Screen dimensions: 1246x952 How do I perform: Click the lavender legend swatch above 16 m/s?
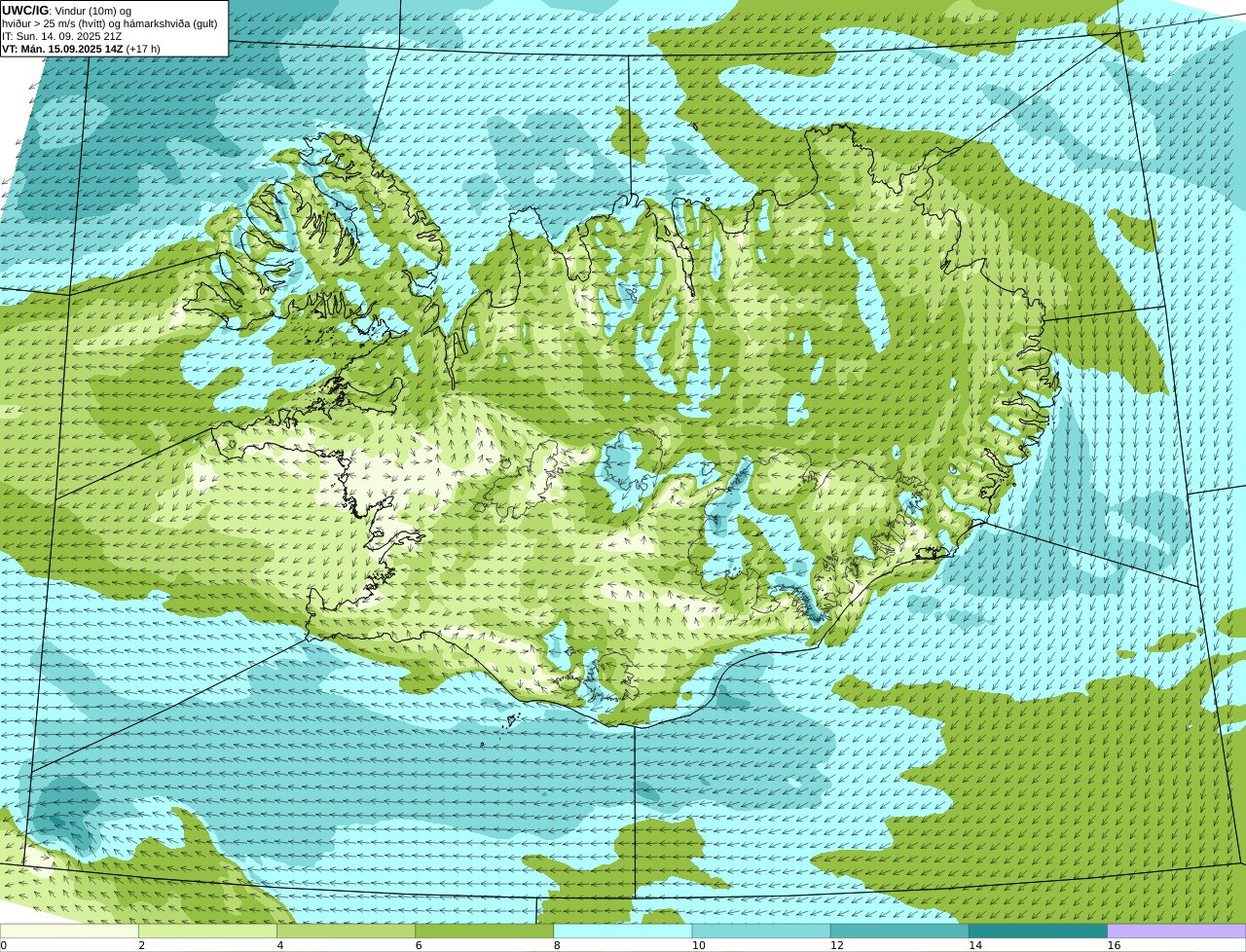1177,931
